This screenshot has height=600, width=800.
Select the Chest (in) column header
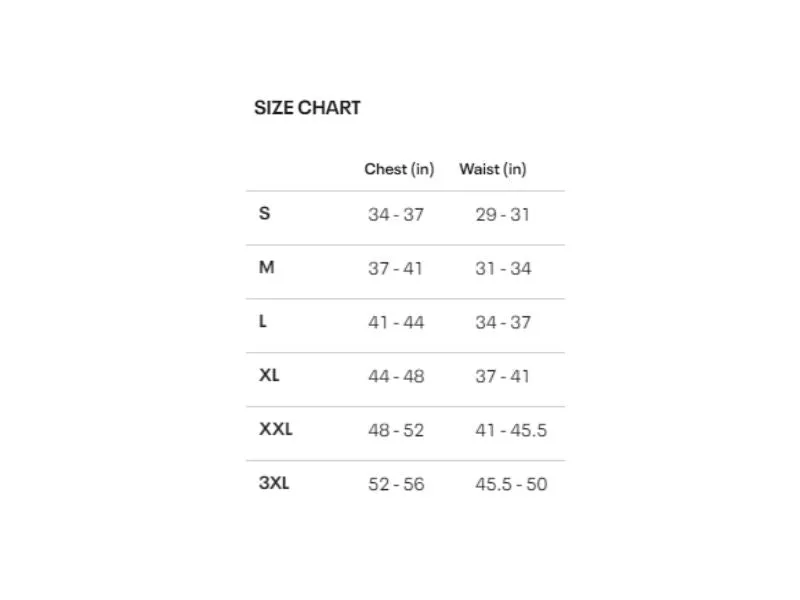click(x=399, y=169)
